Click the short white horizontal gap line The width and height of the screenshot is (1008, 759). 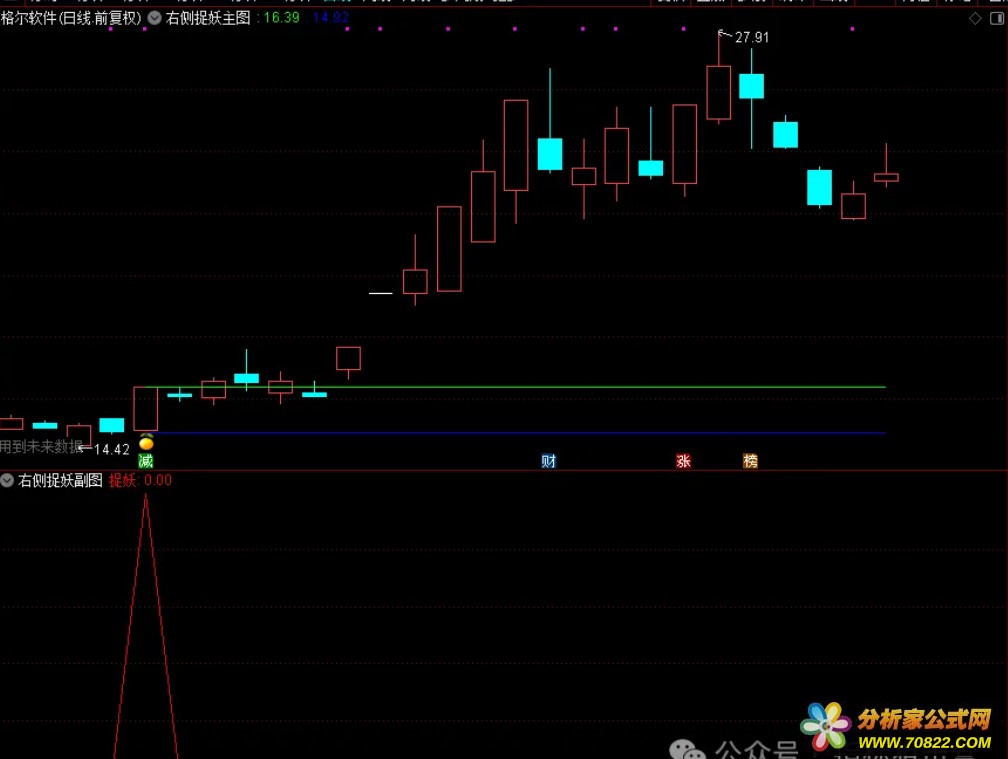tap(380, 293)
